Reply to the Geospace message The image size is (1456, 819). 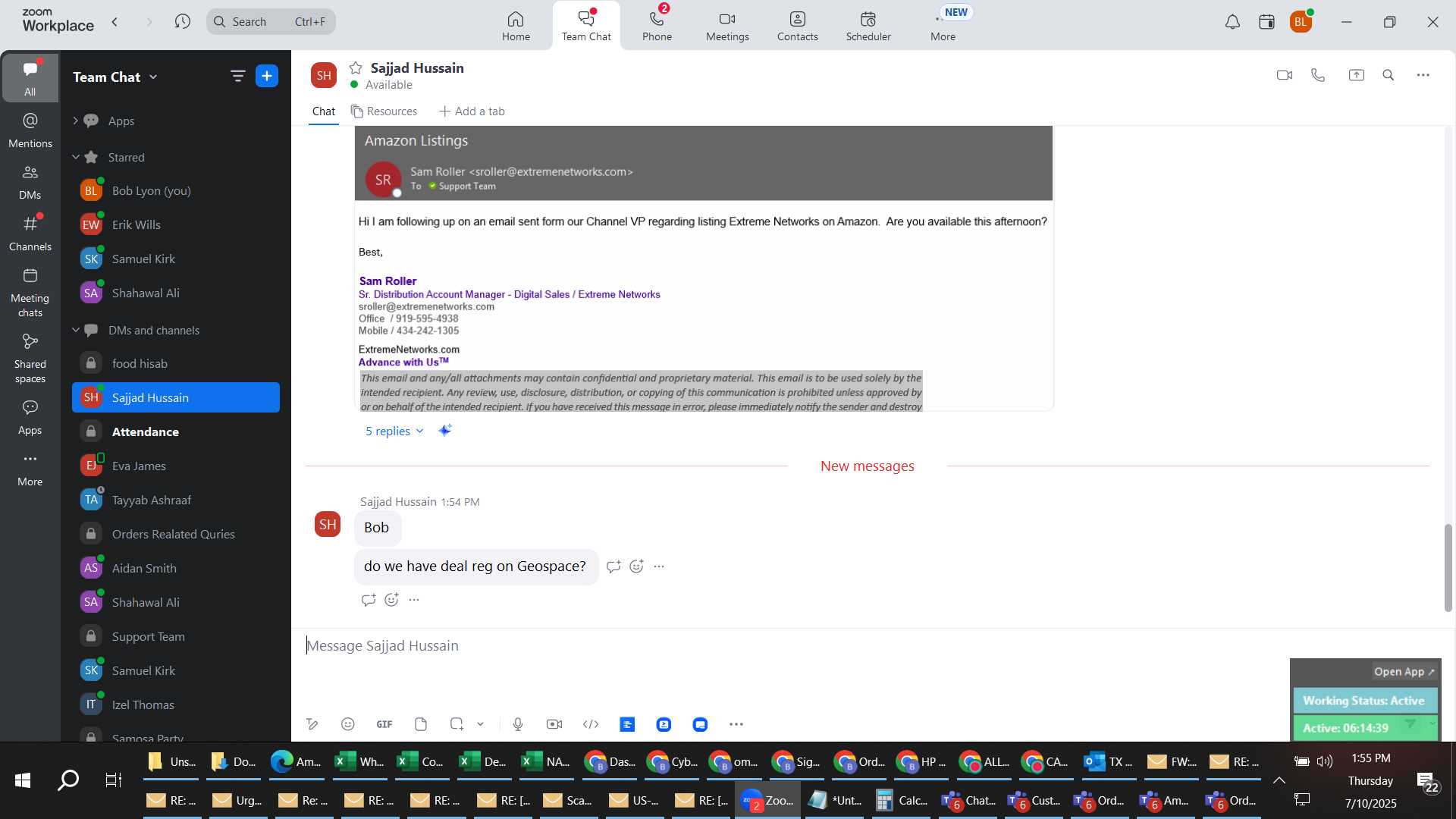(613, 566)
